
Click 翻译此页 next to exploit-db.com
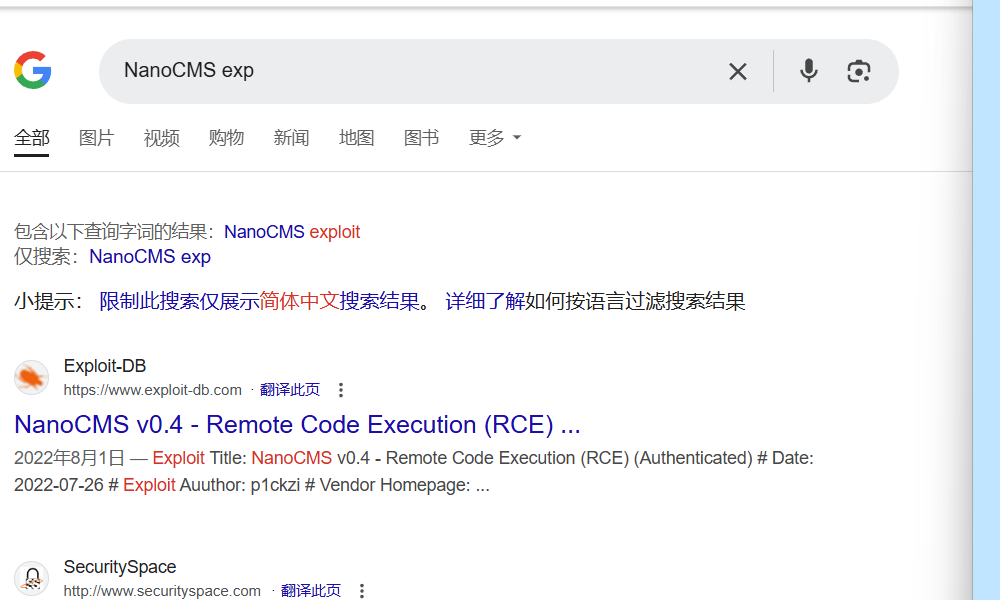pos(290,390)
